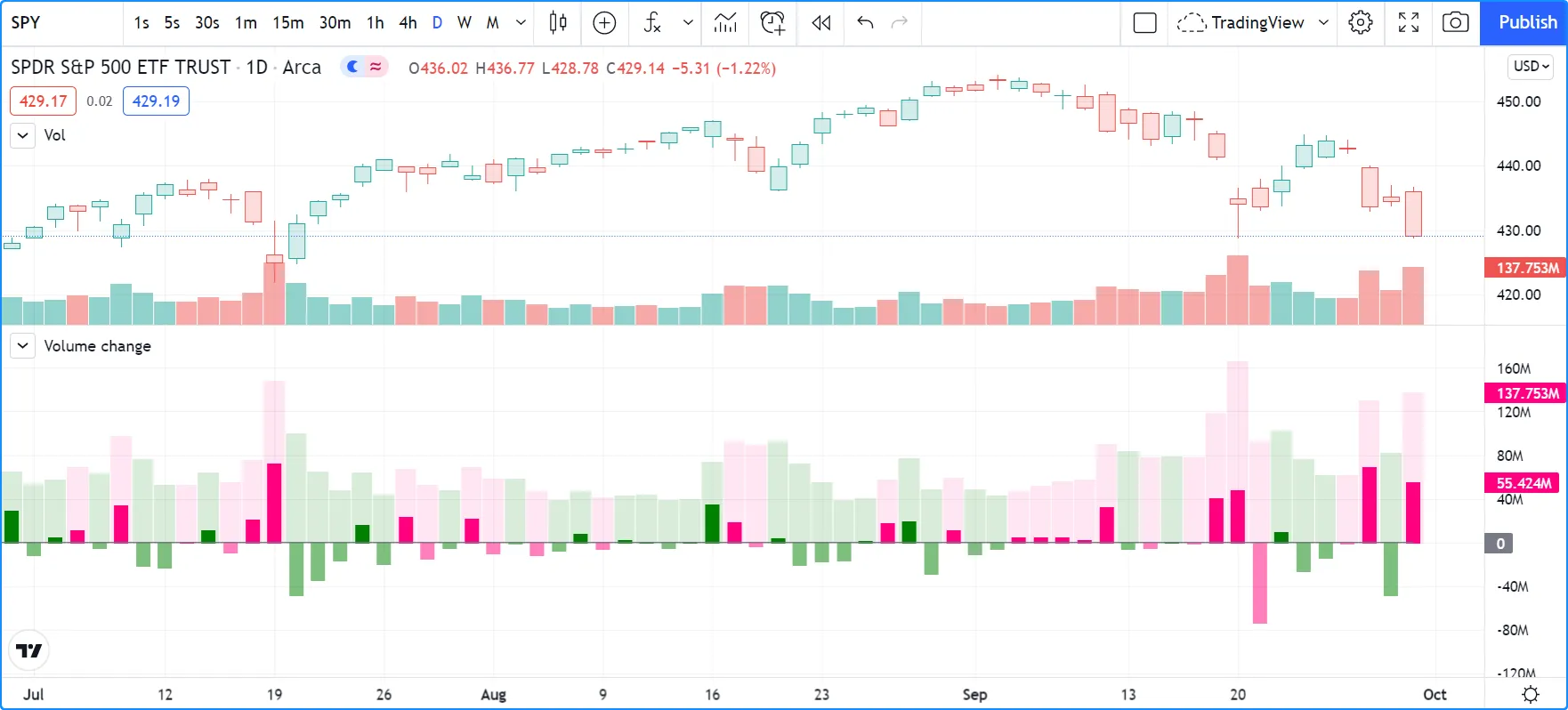Take a chart snapshot with the camera icon

coord(1455,23)
